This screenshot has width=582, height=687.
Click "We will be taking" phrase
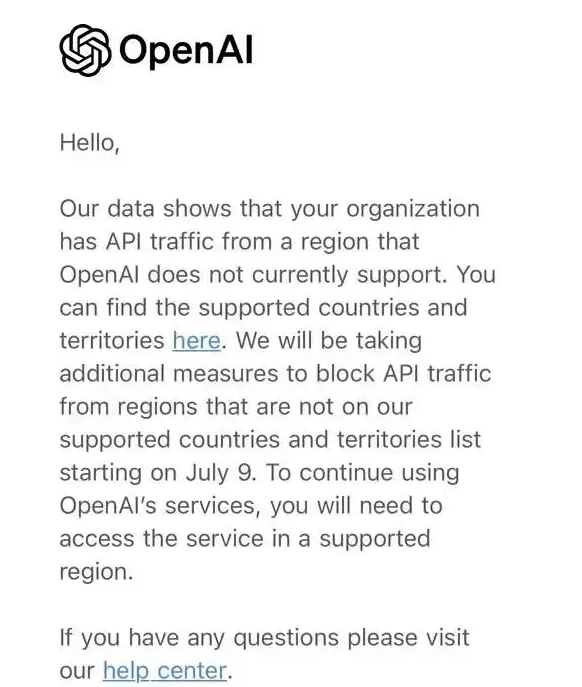[329, 341]
